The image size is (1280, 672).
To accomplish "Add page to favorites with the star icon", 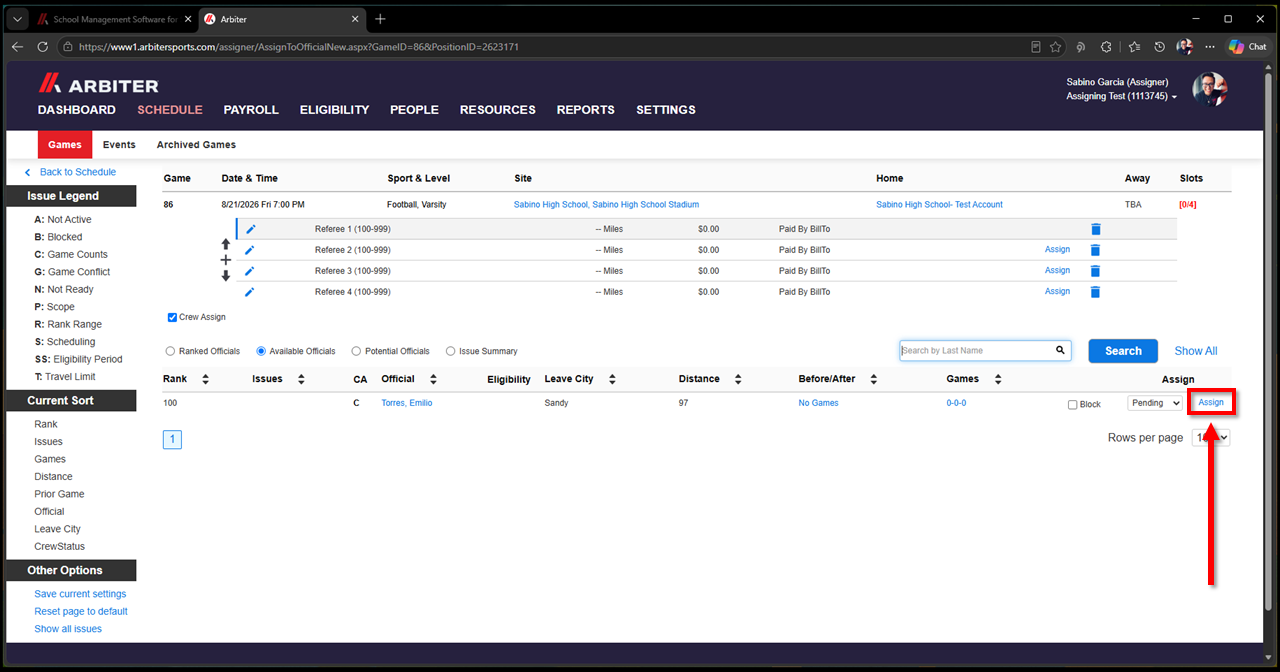I will tap(1056, 47).
